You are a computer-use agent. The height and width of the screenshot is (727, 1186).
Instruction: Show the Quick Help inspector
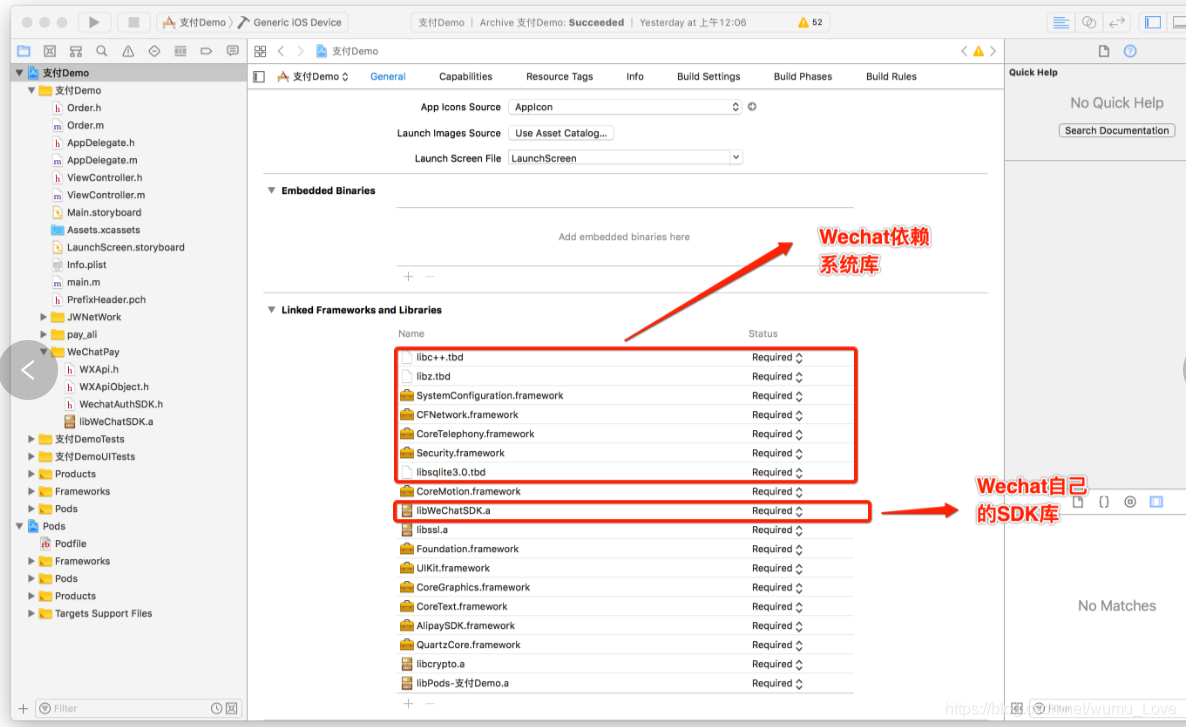[1130, 51]
